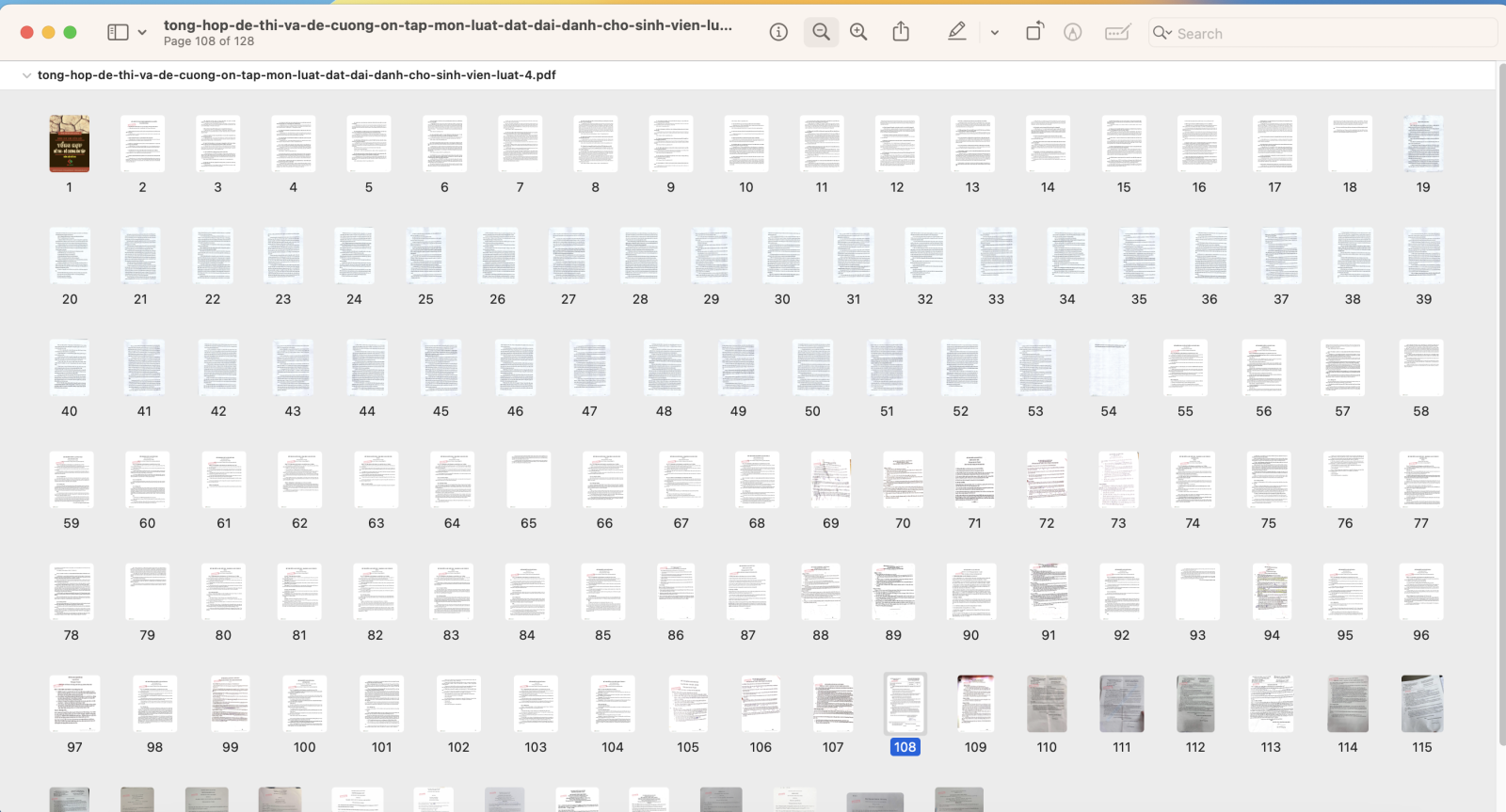The image size is (1506, 812).
Task: Collapse the PDF file name disclosure triangle
Action: [26, 75]
